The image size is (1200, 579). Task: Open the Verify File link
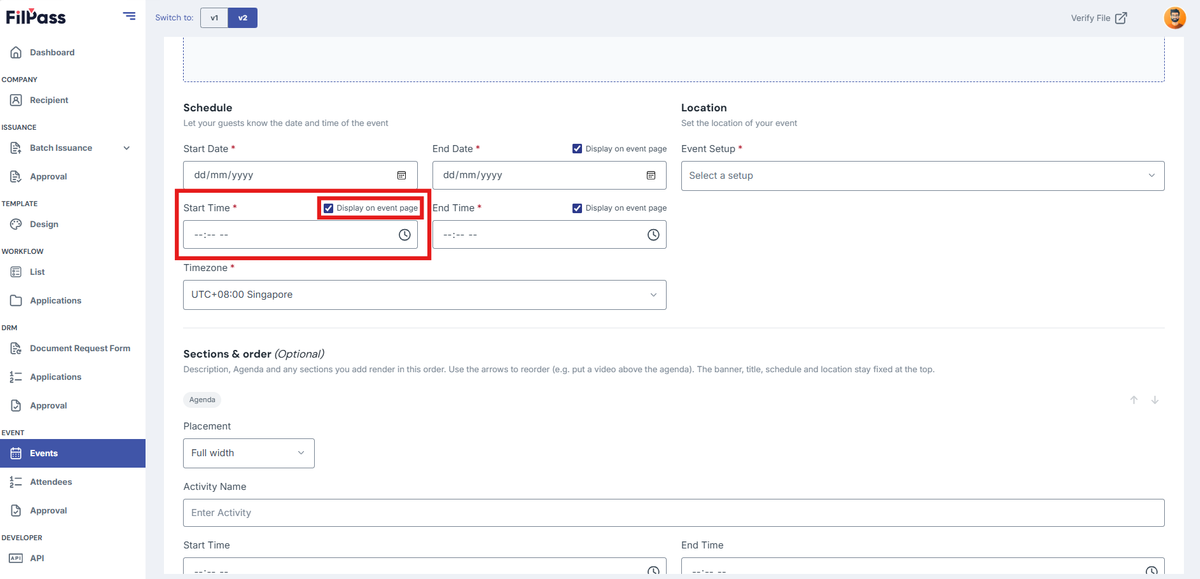tap(1099, 18)
